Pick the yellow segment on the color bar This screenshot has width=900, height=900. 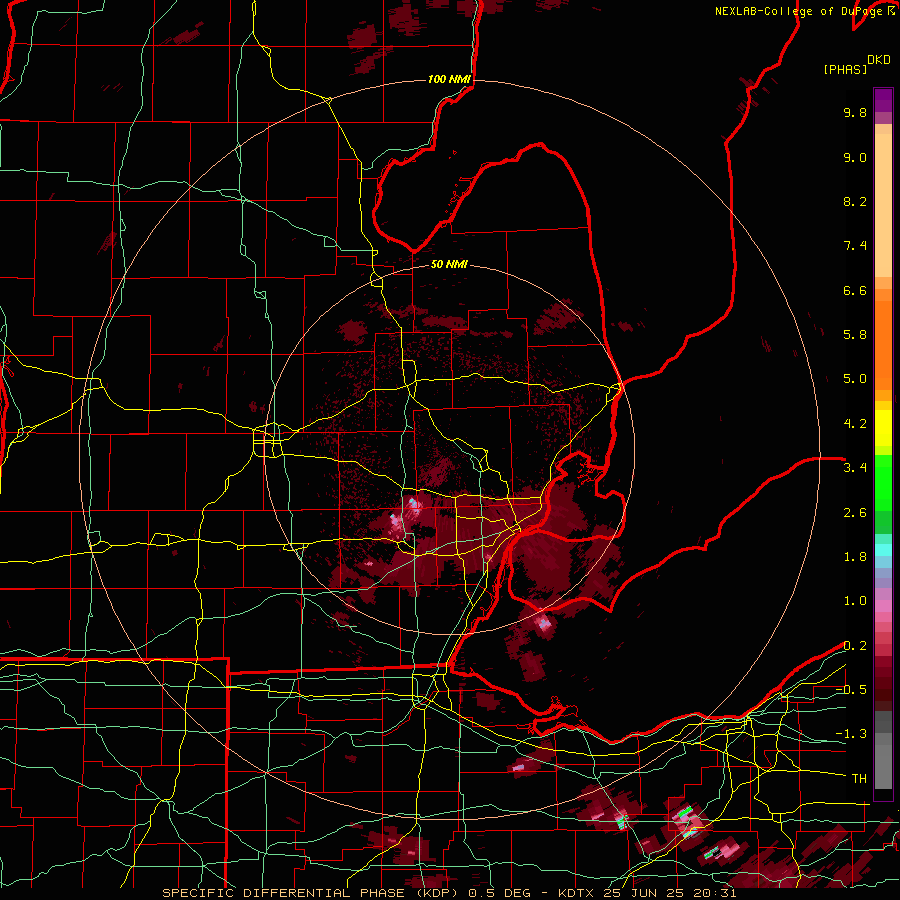[x=883, y=428]
